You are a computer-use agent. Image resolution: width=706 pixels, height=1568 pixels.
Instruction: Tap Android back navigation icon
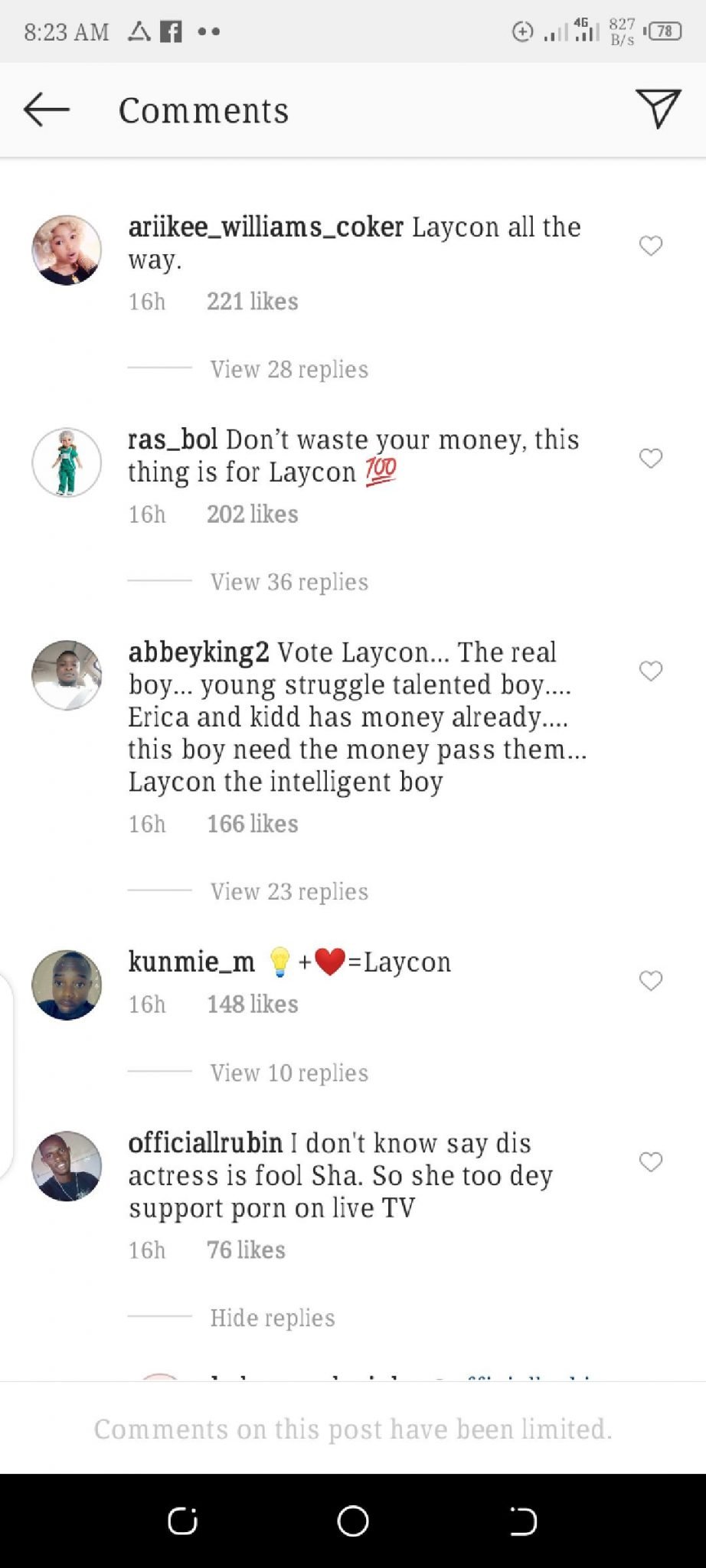coord(523,1521)
